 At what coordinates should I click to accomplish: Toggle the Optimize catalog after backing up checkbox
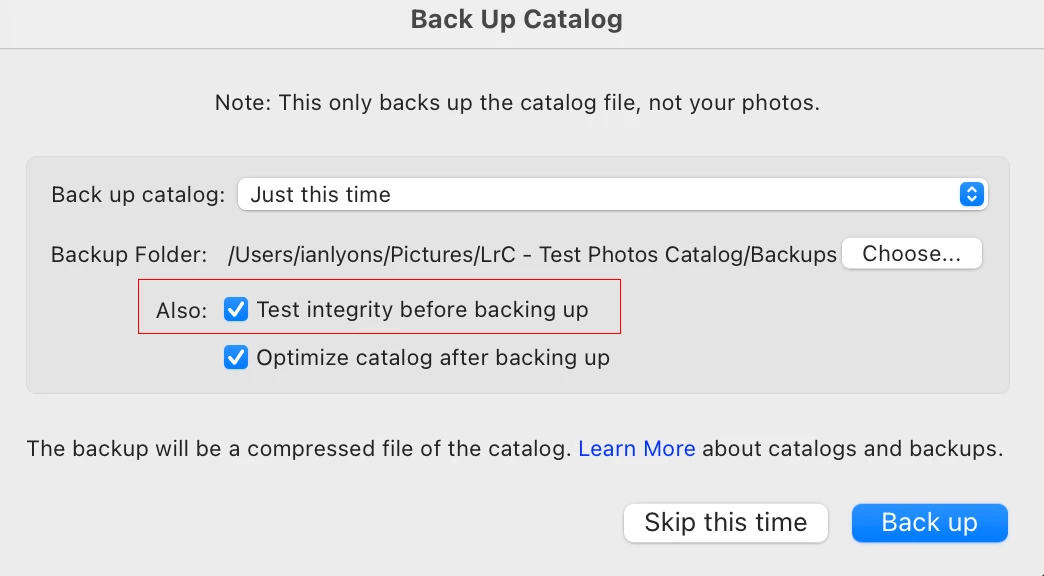[x=236, y=357]
